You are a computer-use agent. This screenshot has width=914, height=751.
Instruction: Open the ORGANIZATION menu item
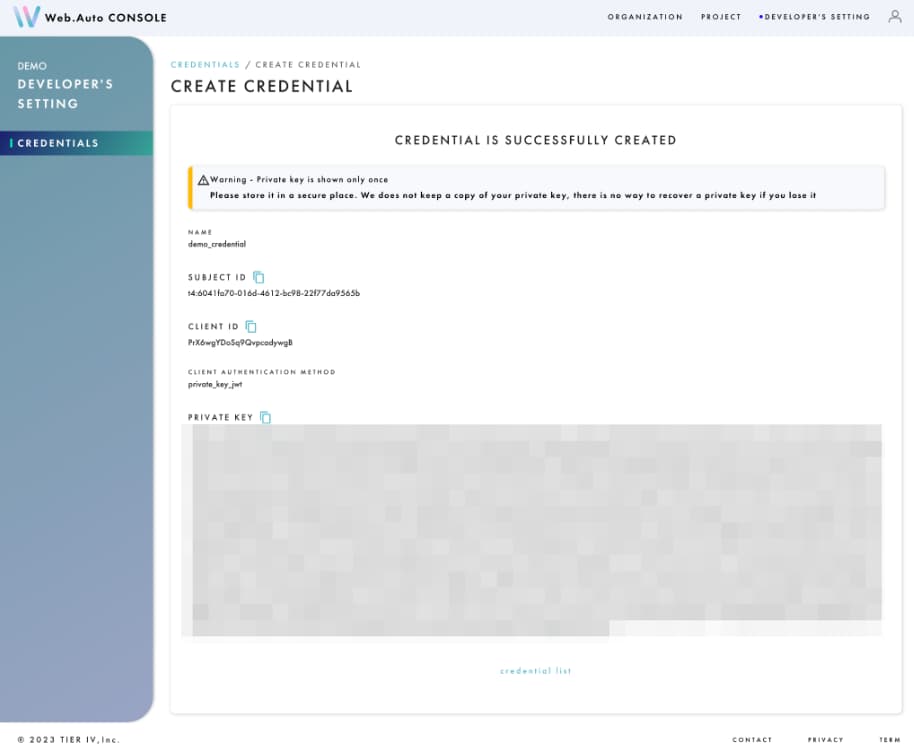point(645,16)
